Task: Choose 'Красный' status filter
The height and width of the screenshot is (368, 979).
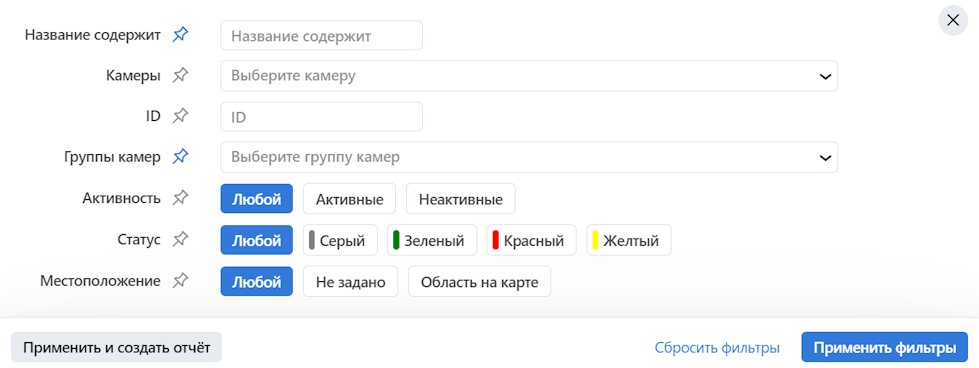Action: 532,240
